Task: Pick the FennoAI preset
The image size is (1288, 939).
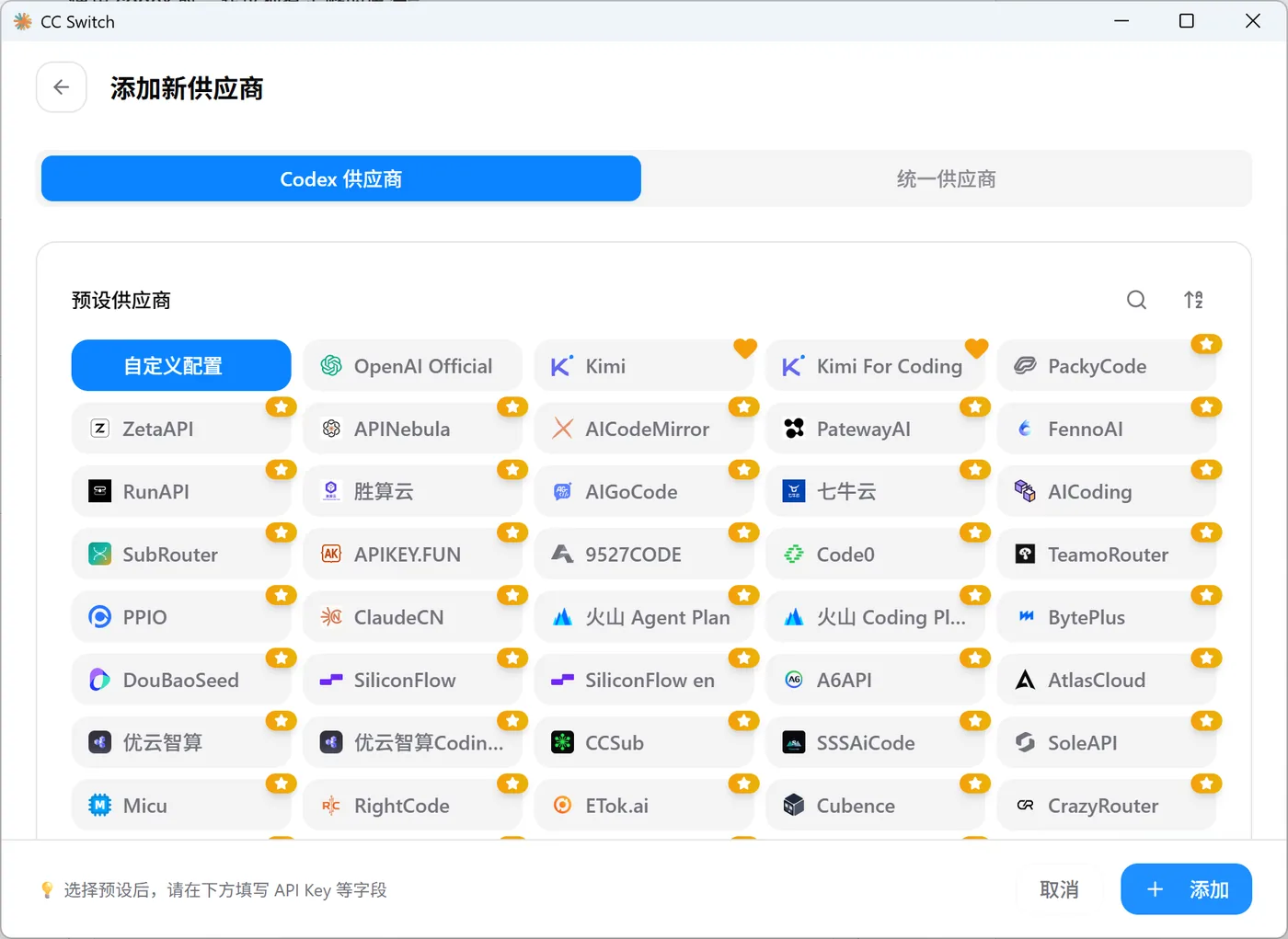Action: click(x=1107, y=429)
